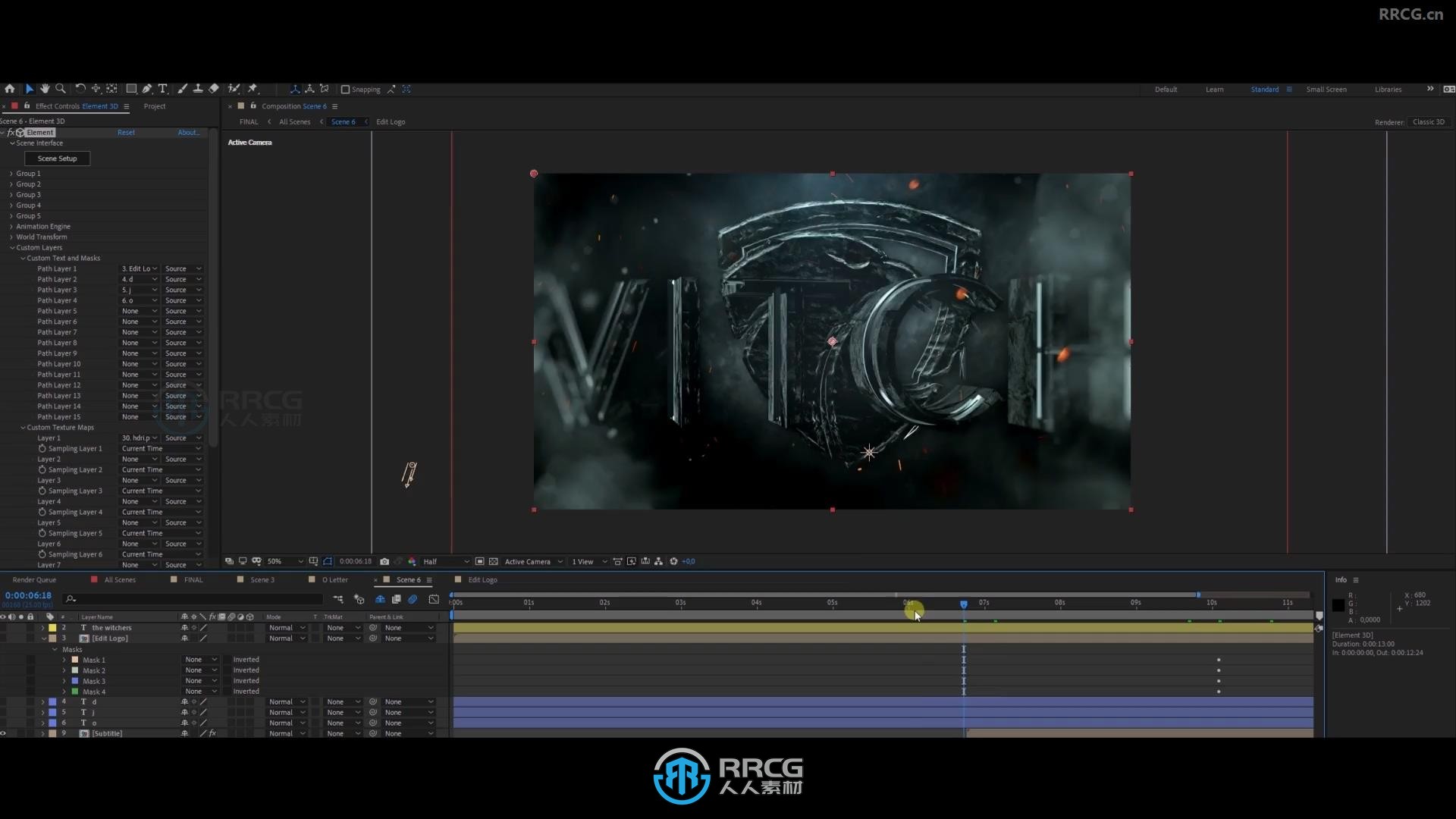Select the Standard workspace
Viewport: 1456px width, 819px height.
click(x=1264, y=89)
